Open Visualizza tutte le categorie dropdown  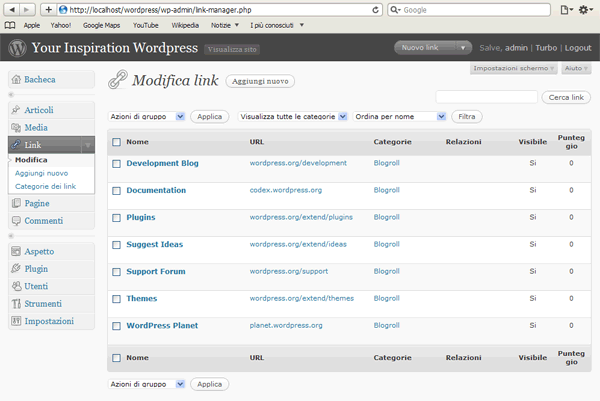point(293,116)
